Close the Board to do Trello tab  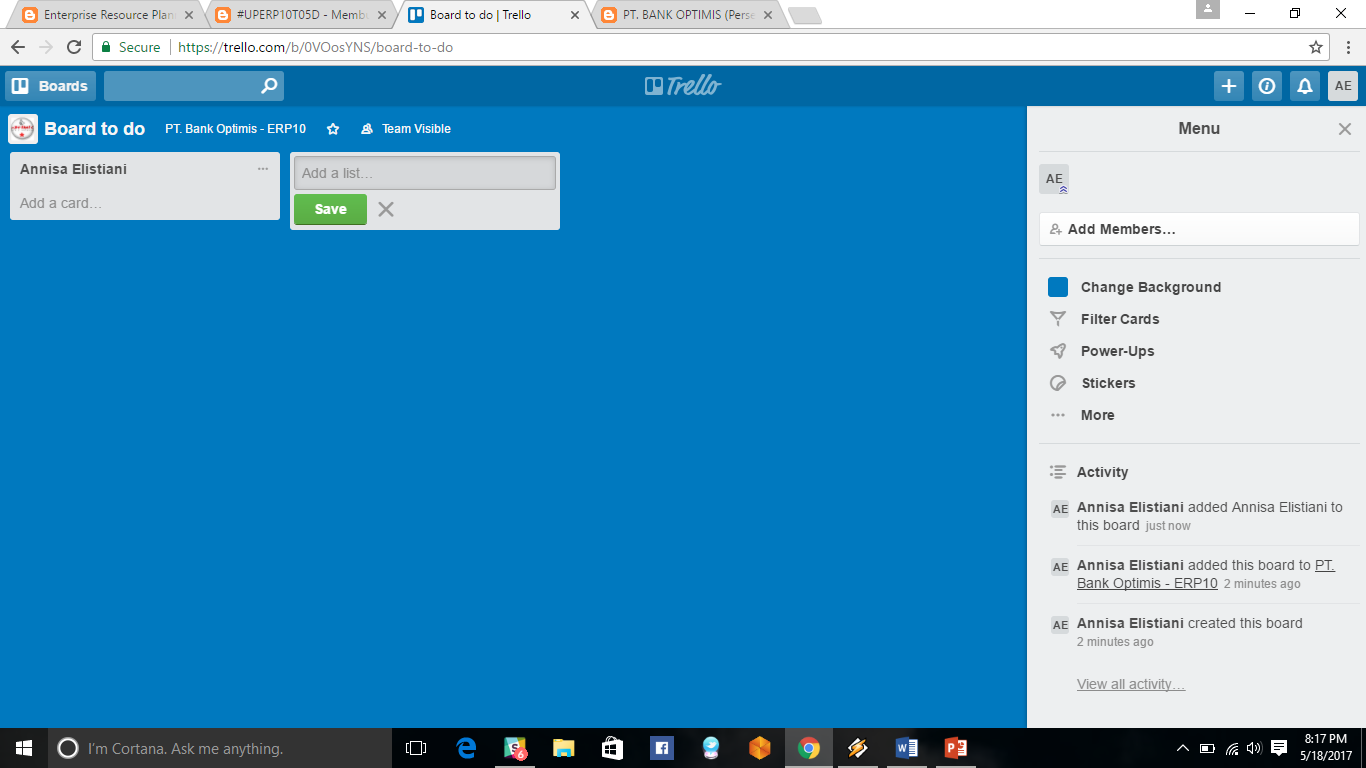(574, 15)
